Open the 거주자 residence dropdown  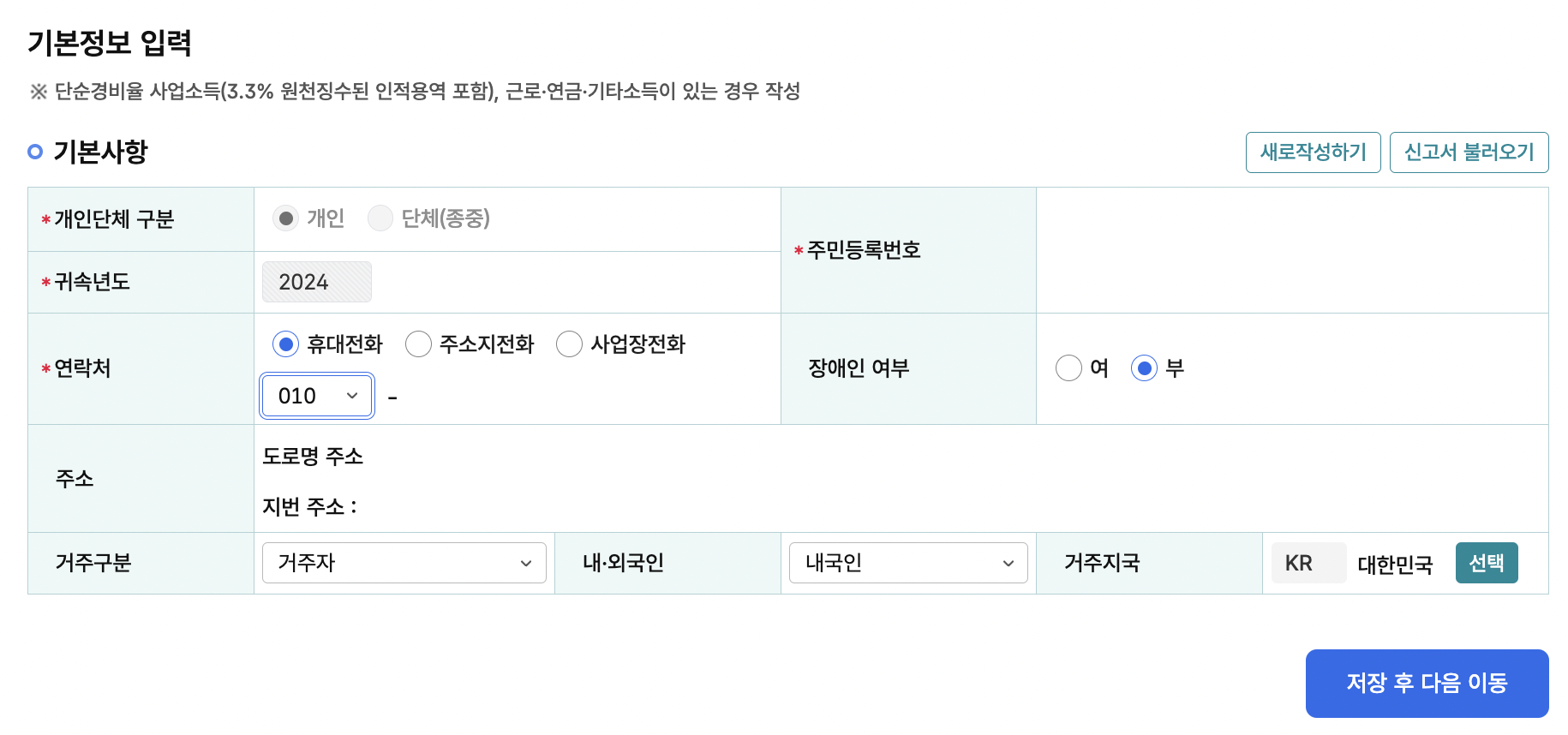(x=403, y=563)
